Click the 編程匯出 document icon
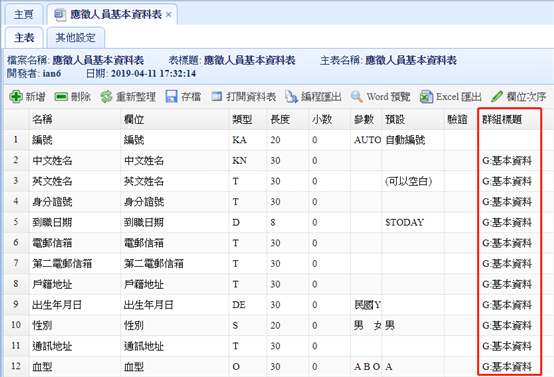The image size is (554, 377). (291, 96)
